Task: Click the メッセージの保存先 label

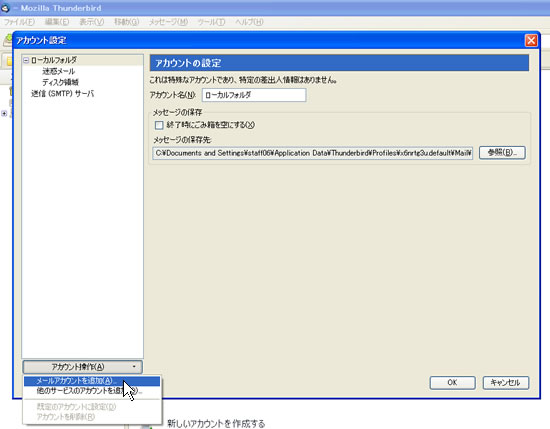Action: pos(182,140)
